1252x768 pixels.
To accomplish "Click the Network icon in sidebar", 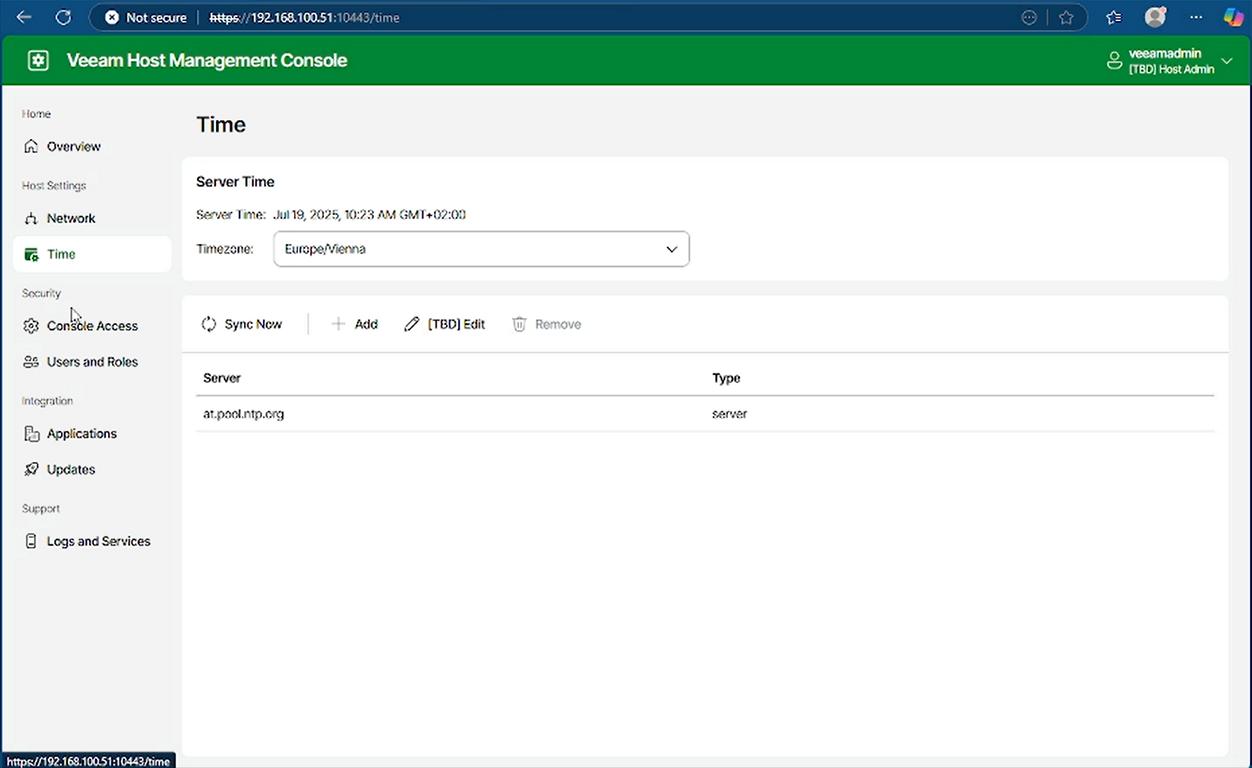I will 32,219.
